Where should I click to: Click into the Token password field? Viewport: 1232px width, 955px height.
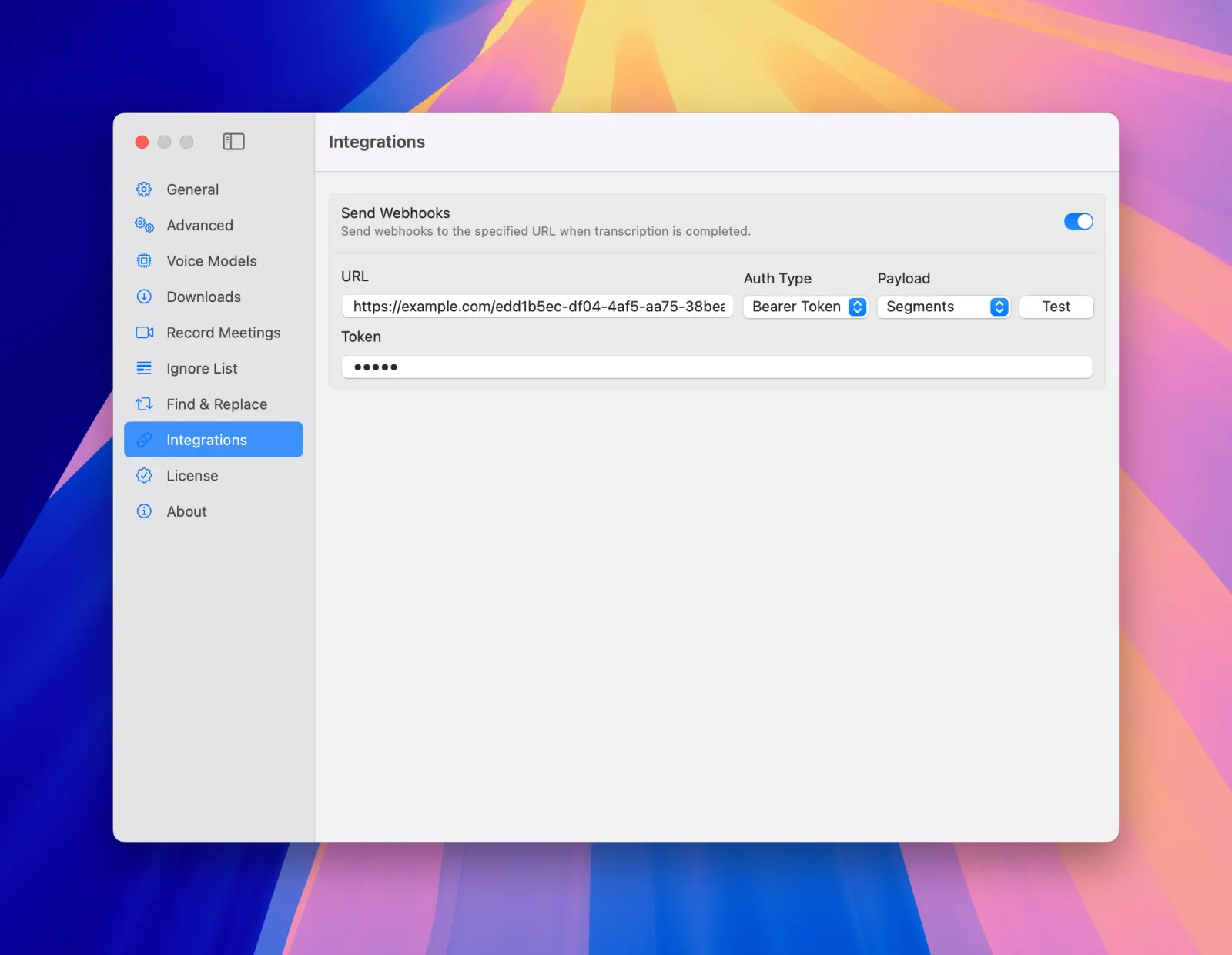pos(716,367)
